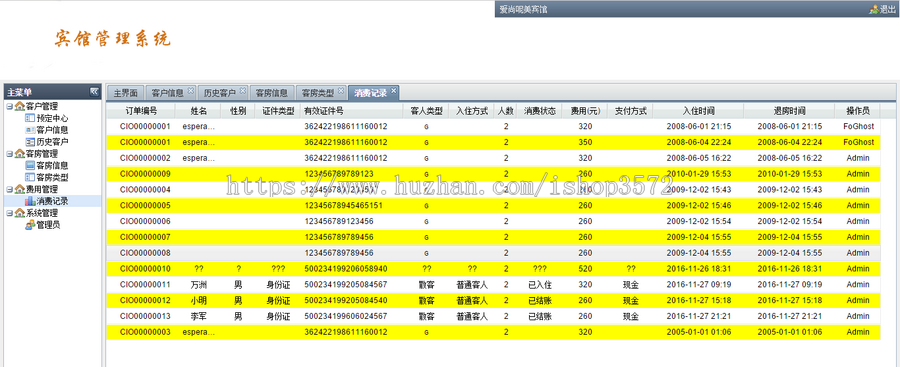Select order CIO00000008 cell
The height and width of the screenshot is (367, 900).
[145, 253]
